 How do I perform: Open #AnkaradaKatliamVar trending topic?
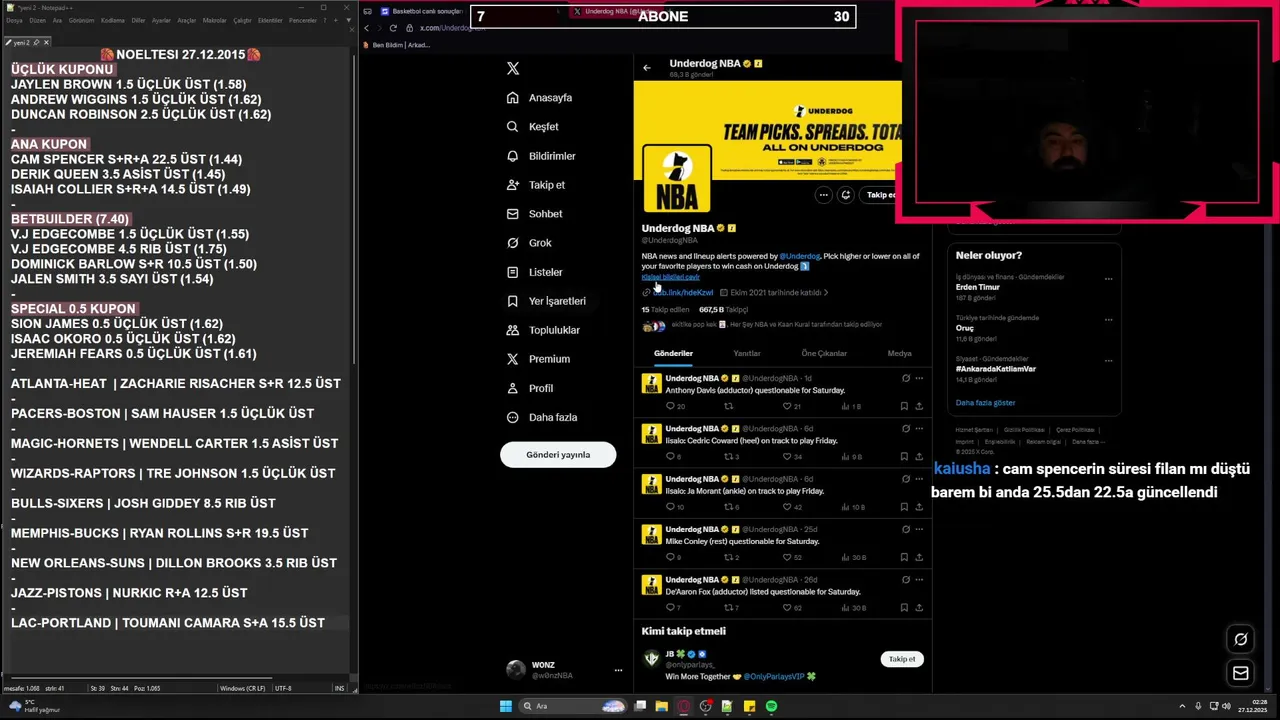(995, 369)
